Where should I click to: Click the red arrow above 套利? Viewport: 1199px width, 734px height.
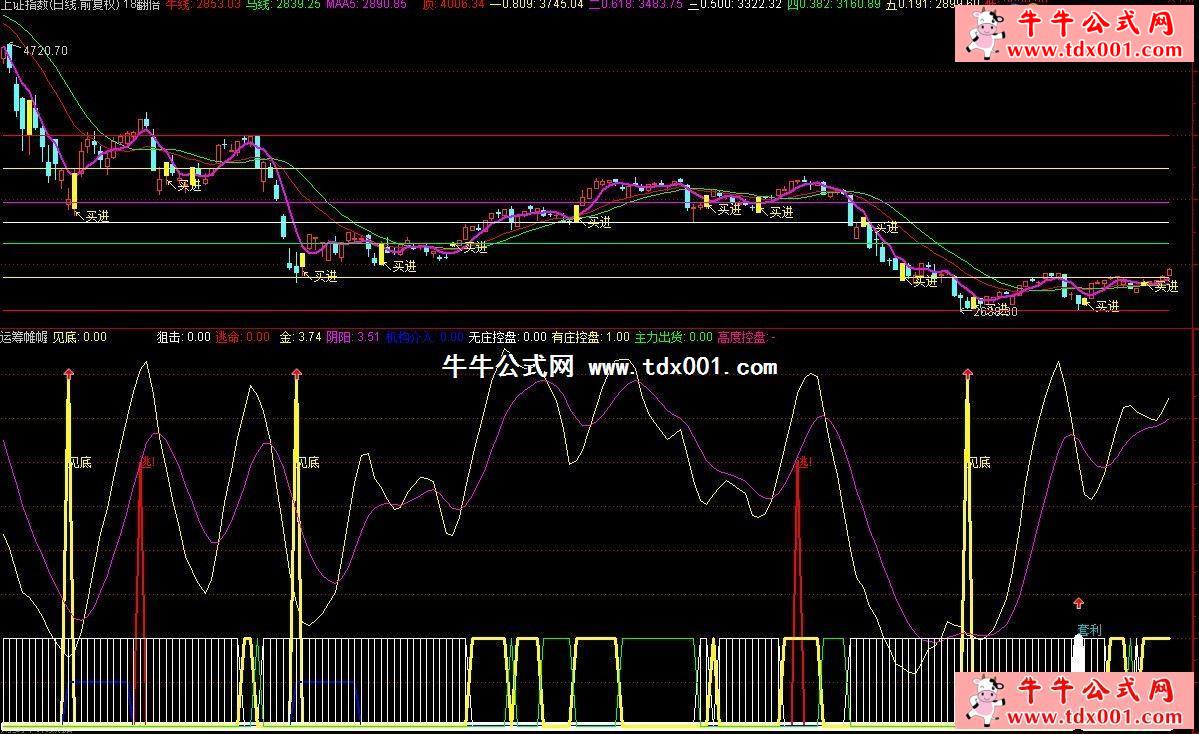pos(1079,603)
